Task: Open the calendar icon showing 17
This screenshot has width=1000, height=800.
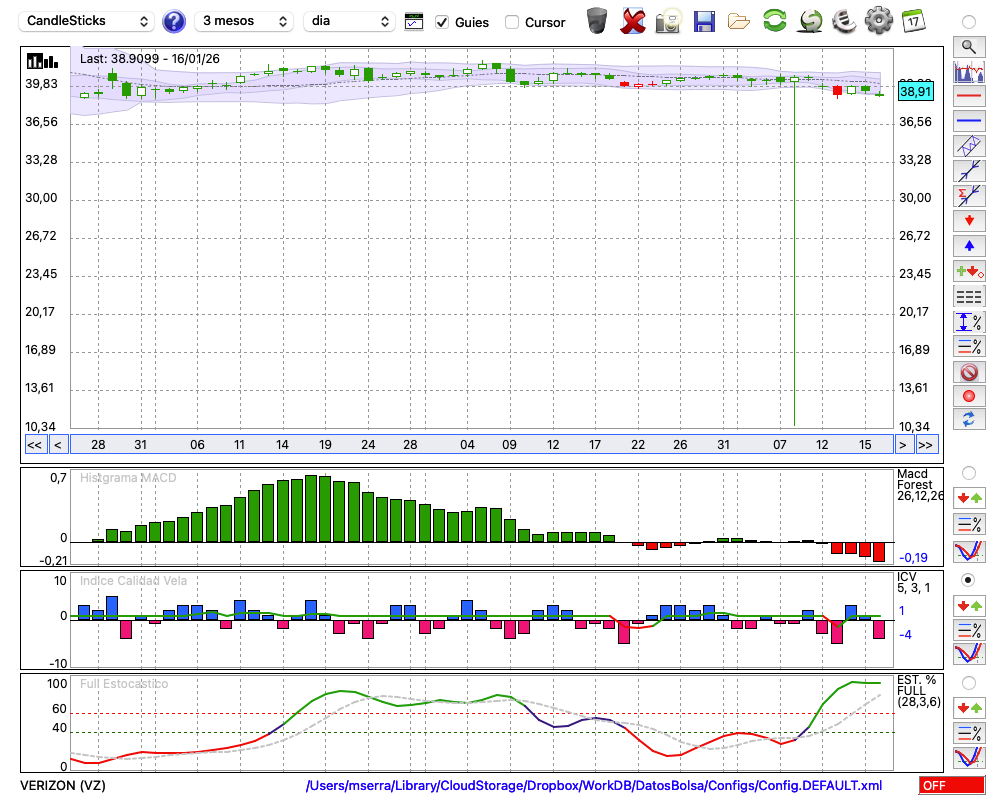Action: [912, 21]
